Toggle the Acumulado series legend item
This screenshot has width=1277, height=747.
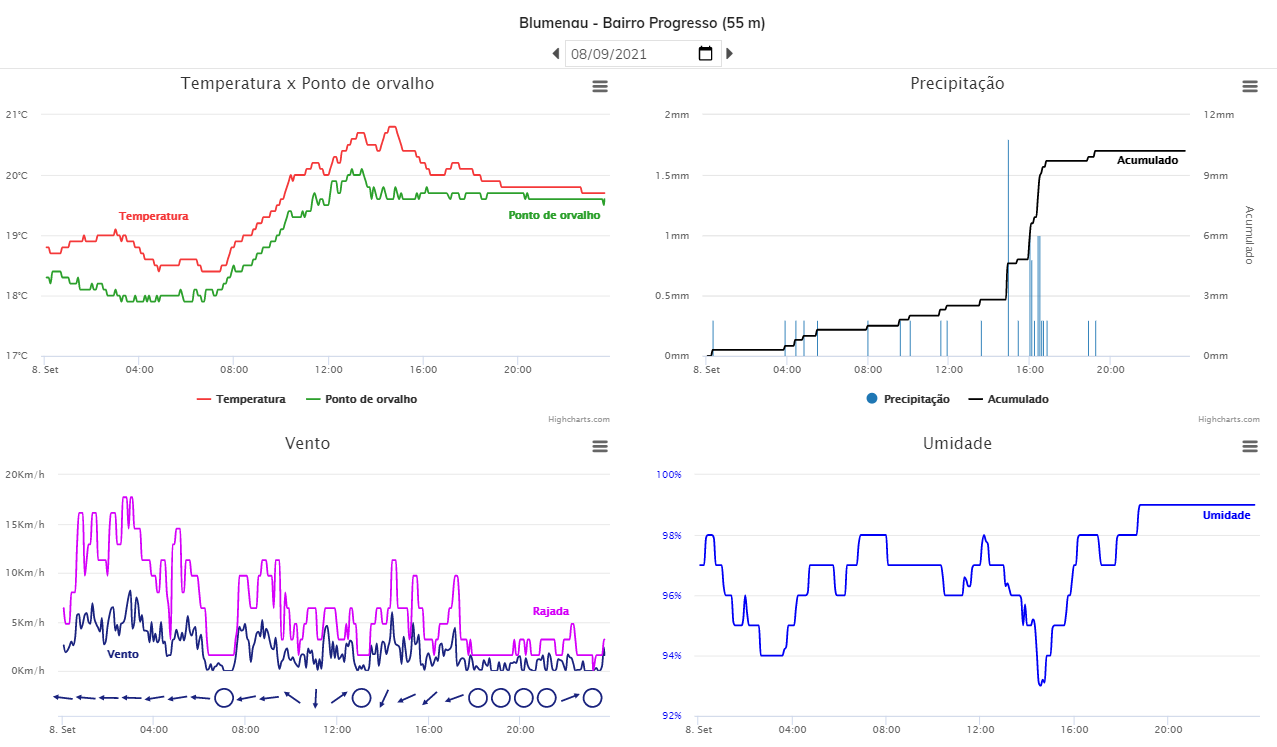click(x=1009, y=399)
